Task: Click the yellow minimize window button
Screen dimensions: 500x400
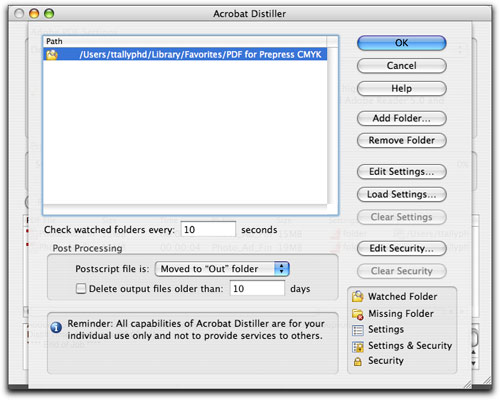Action: (x=34, y=13)
